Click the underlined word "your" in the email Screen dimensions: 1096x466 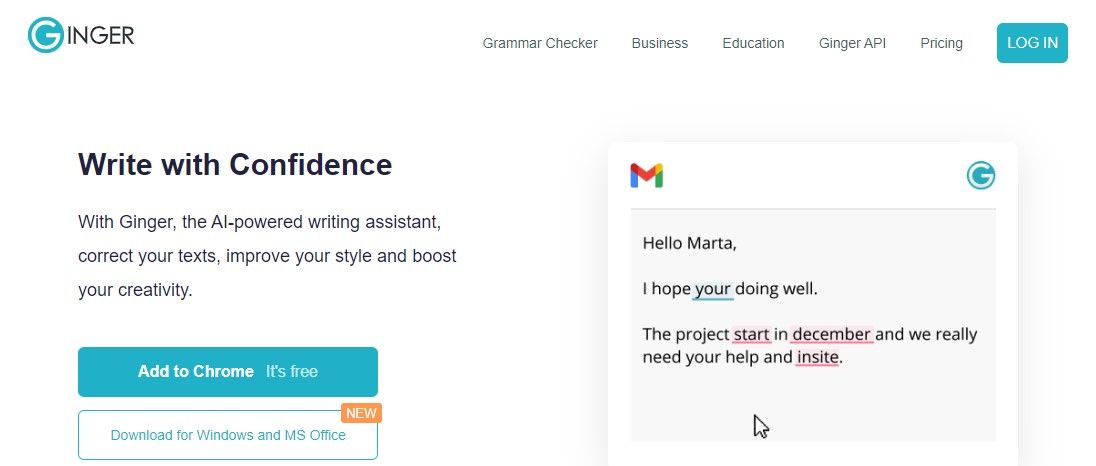pyautogui.click(x=712, y=289)
